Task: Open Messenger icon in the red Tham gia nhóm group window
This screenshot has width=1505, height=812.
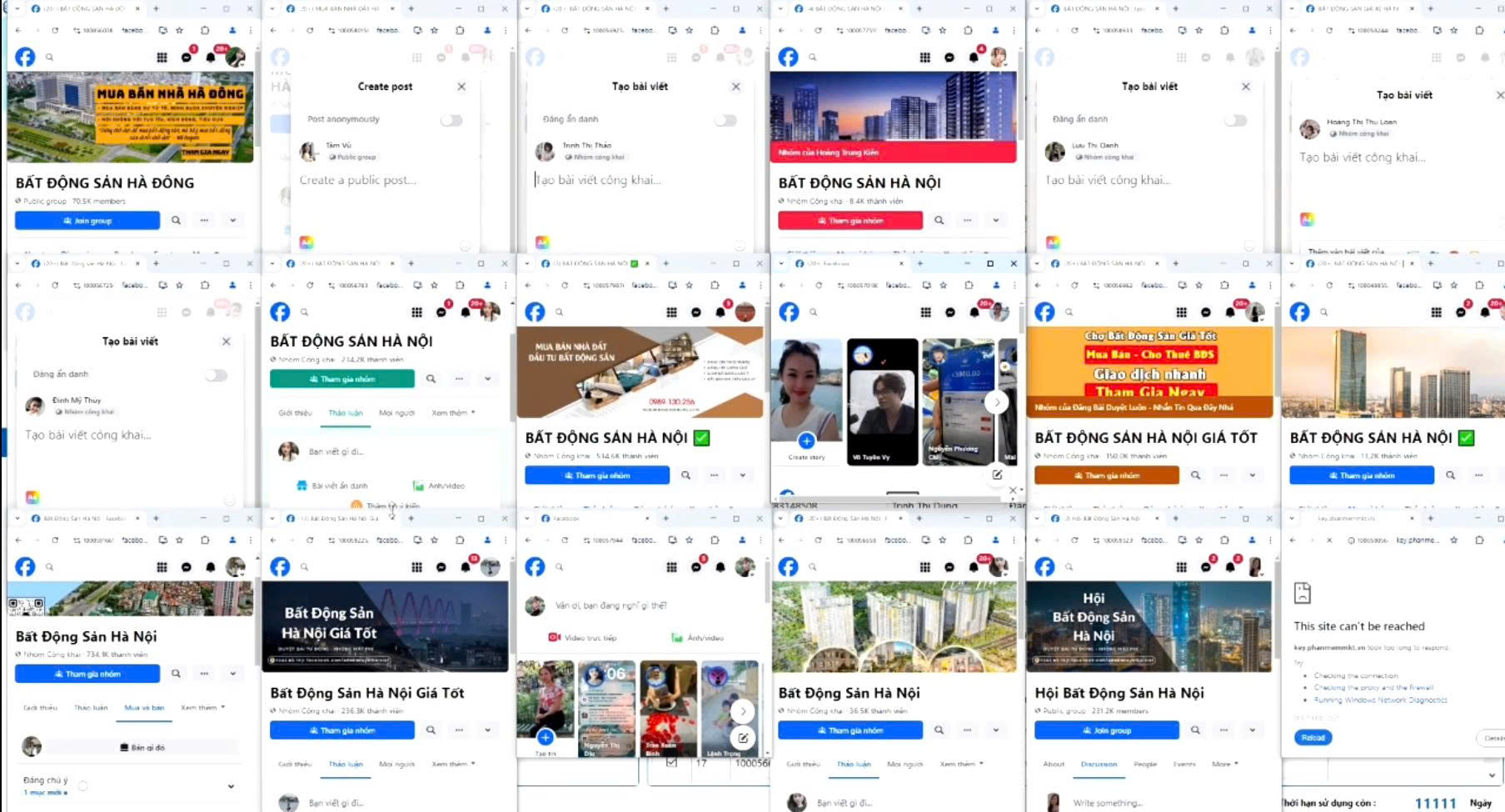Action: tap(949, 57)
